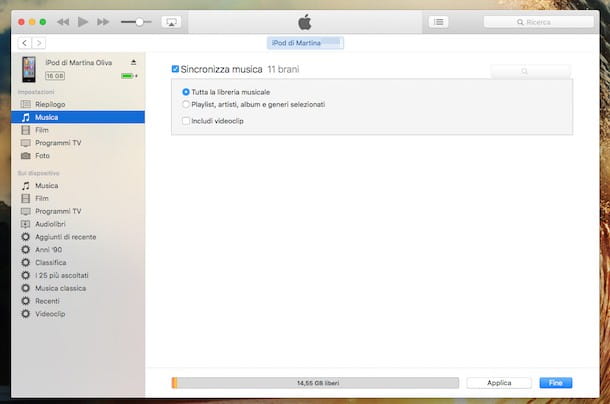The width and height of the screenshot is (610, 404).
Task: Click the play button in the toolbar
Action: pos(82,22)
